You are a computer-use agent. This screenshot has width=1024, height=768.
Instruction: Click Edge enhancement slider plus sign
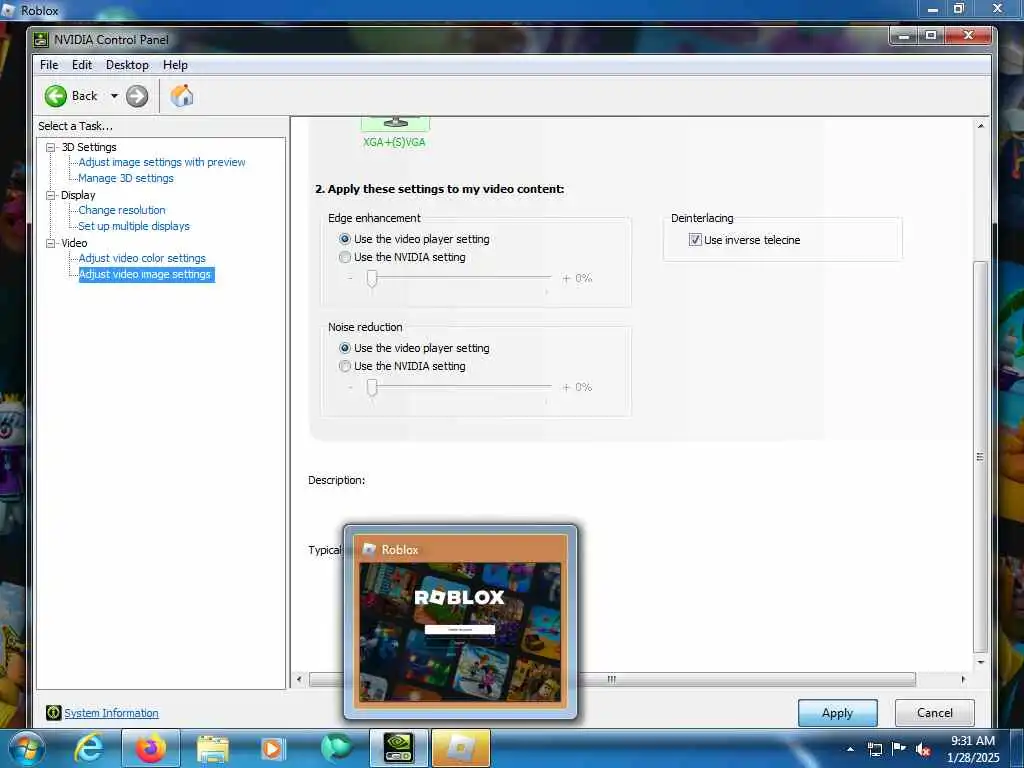[x=566, y=278]
